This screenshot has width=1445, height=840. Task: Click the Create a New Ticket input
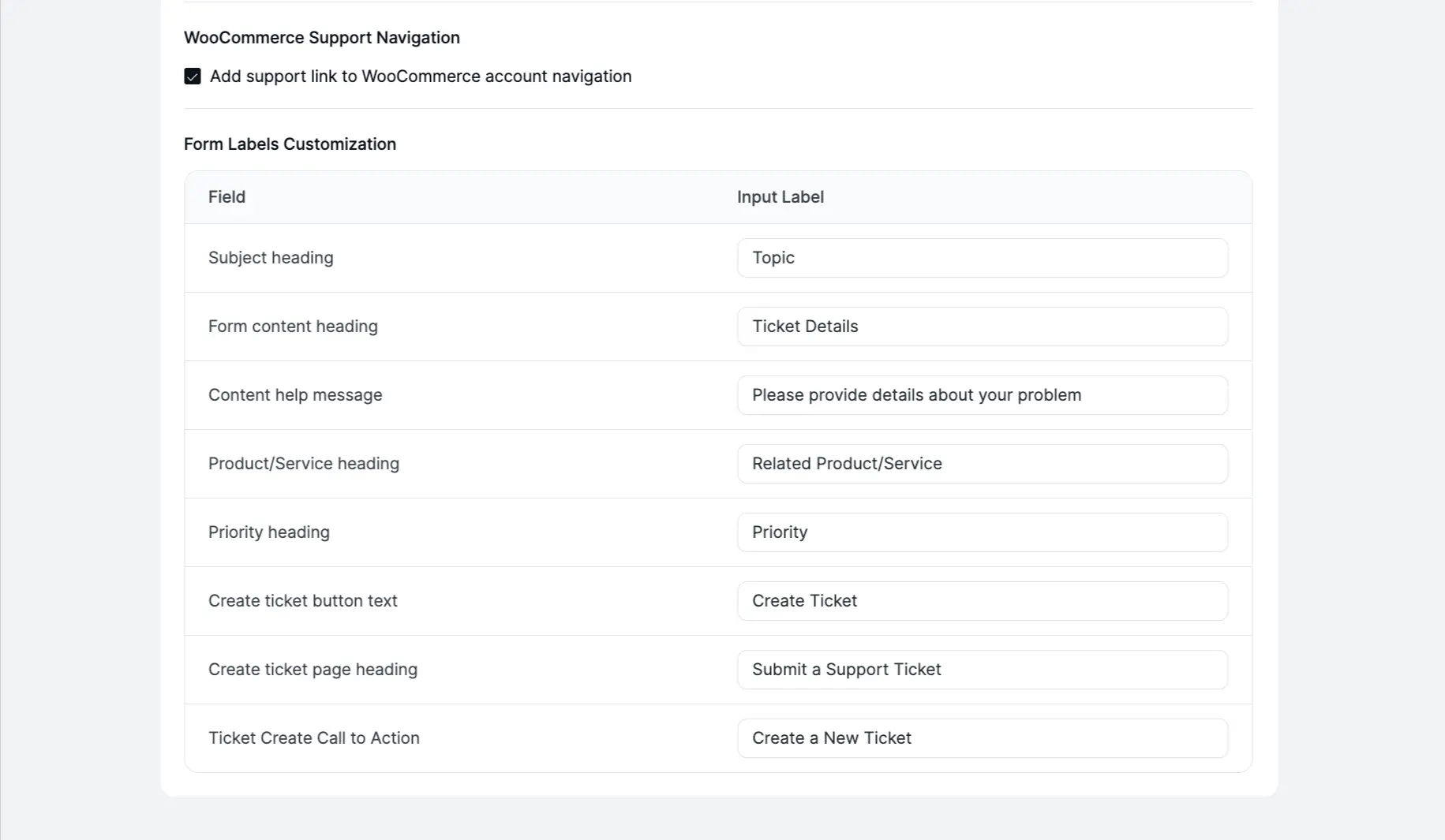coord(982,737)
